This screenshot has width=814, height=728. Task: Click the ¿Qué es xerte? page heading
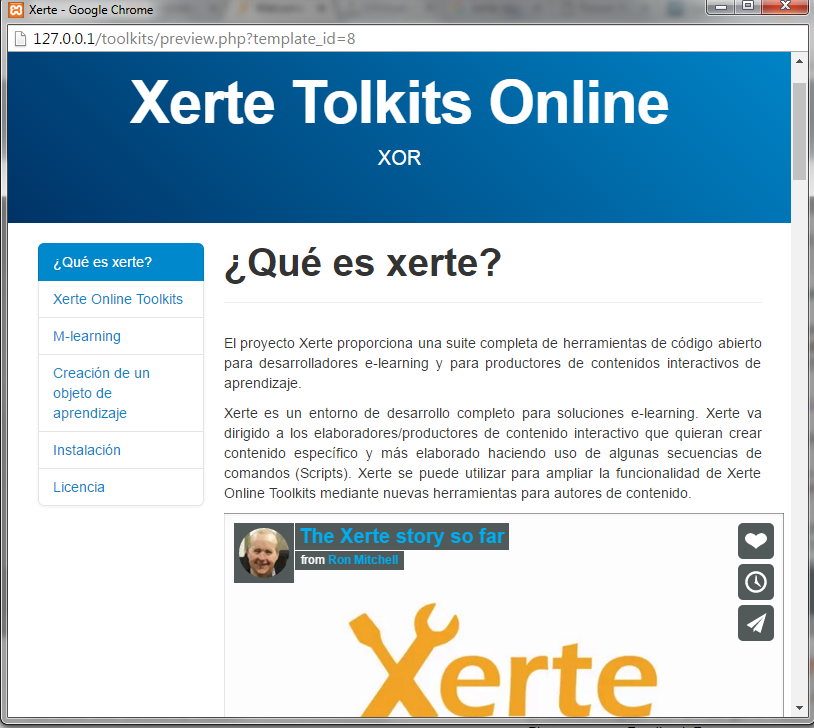tap(363, 264)
